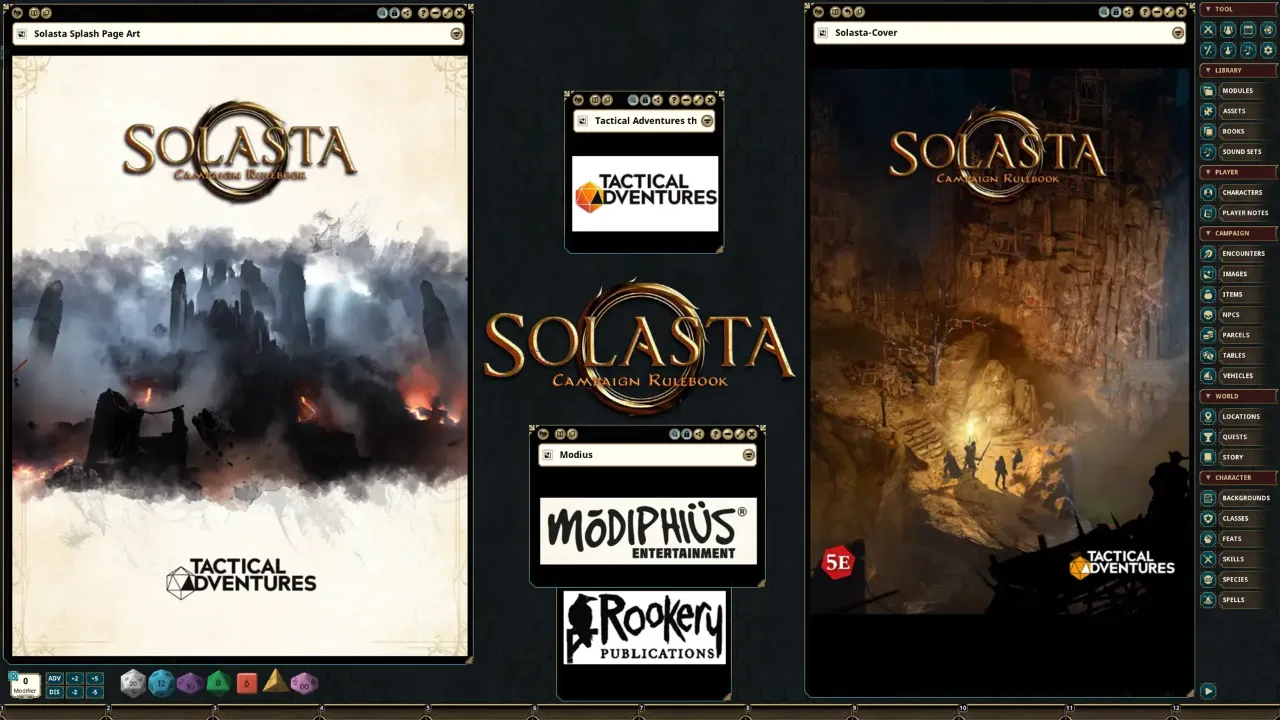Open the Quests list under World
1280x720 pixels.
[1238, 437]
